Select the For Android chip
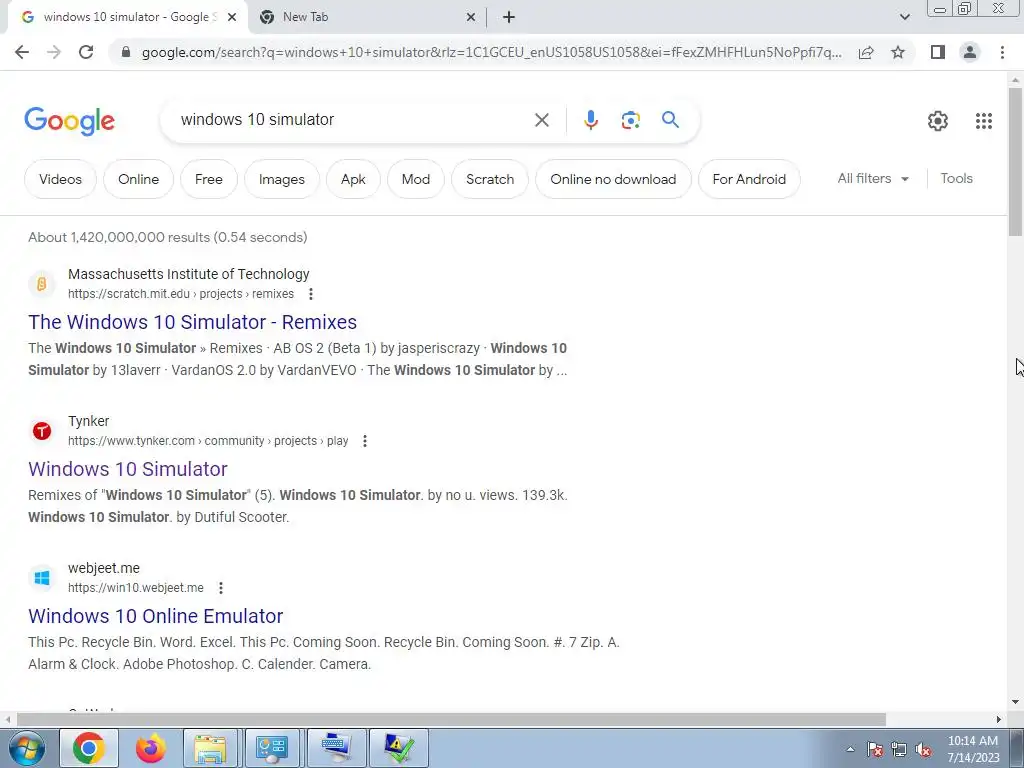 pyautogui.click(x=749, y=179)
